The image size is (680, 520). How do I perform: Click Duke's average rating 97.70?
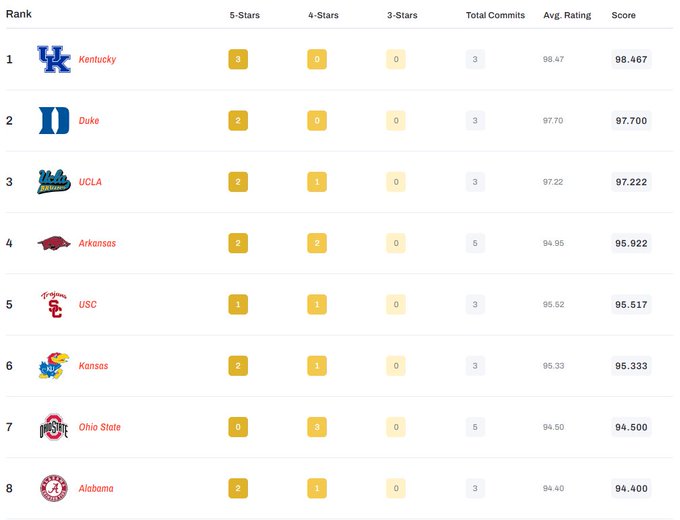click(553, 121)
